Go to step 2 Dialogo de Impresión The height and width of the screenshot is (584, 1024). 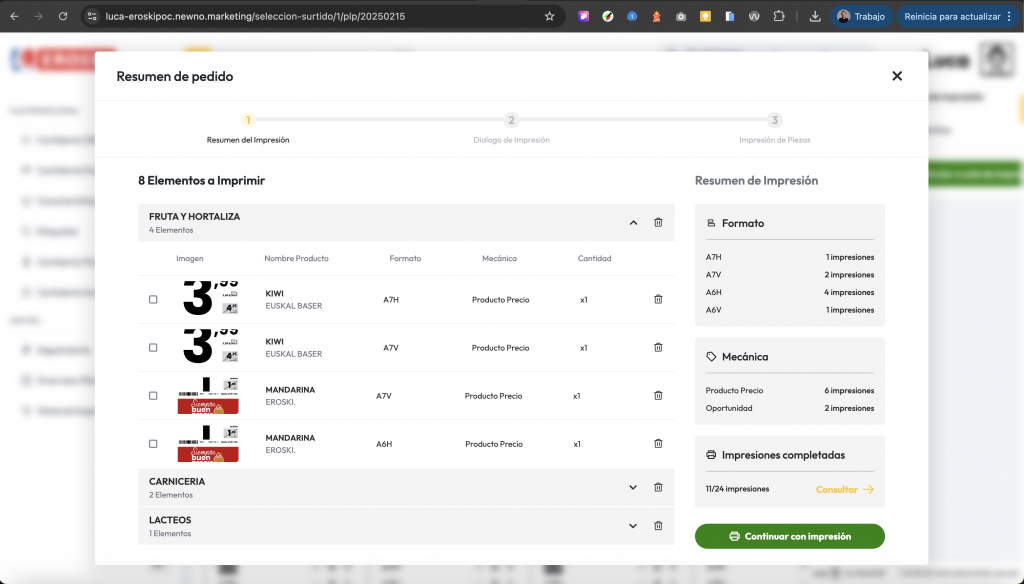511,120
